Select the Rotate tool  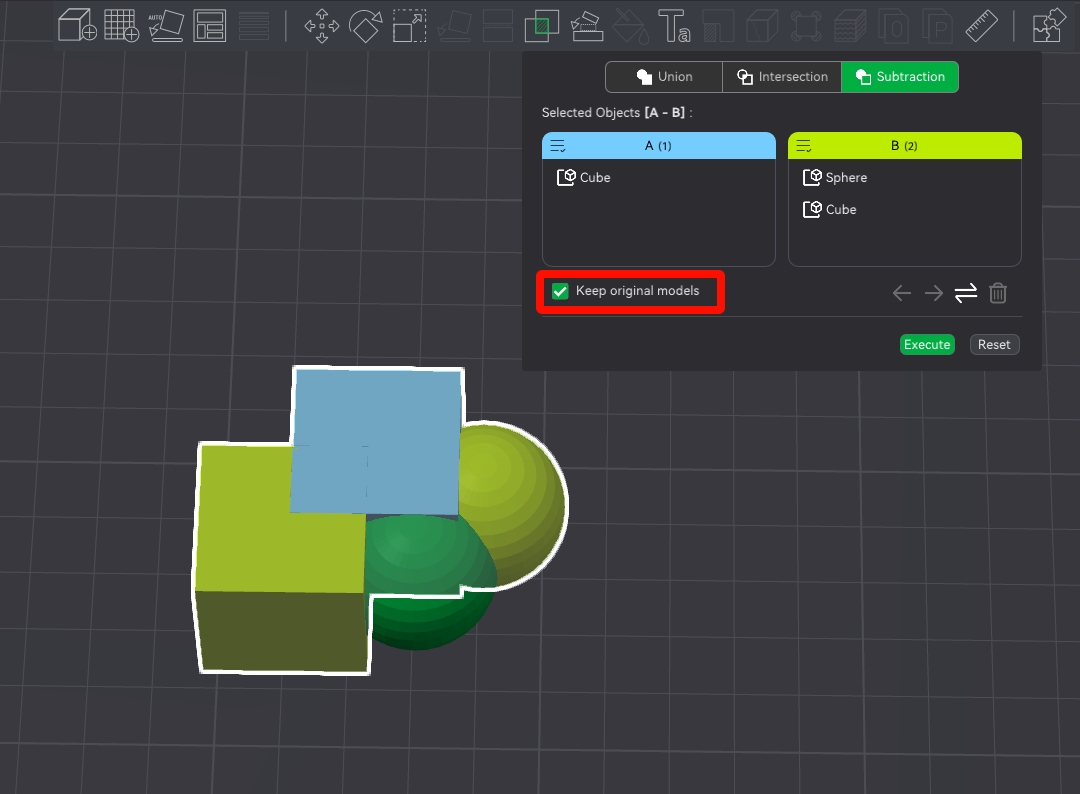[366, 25]
